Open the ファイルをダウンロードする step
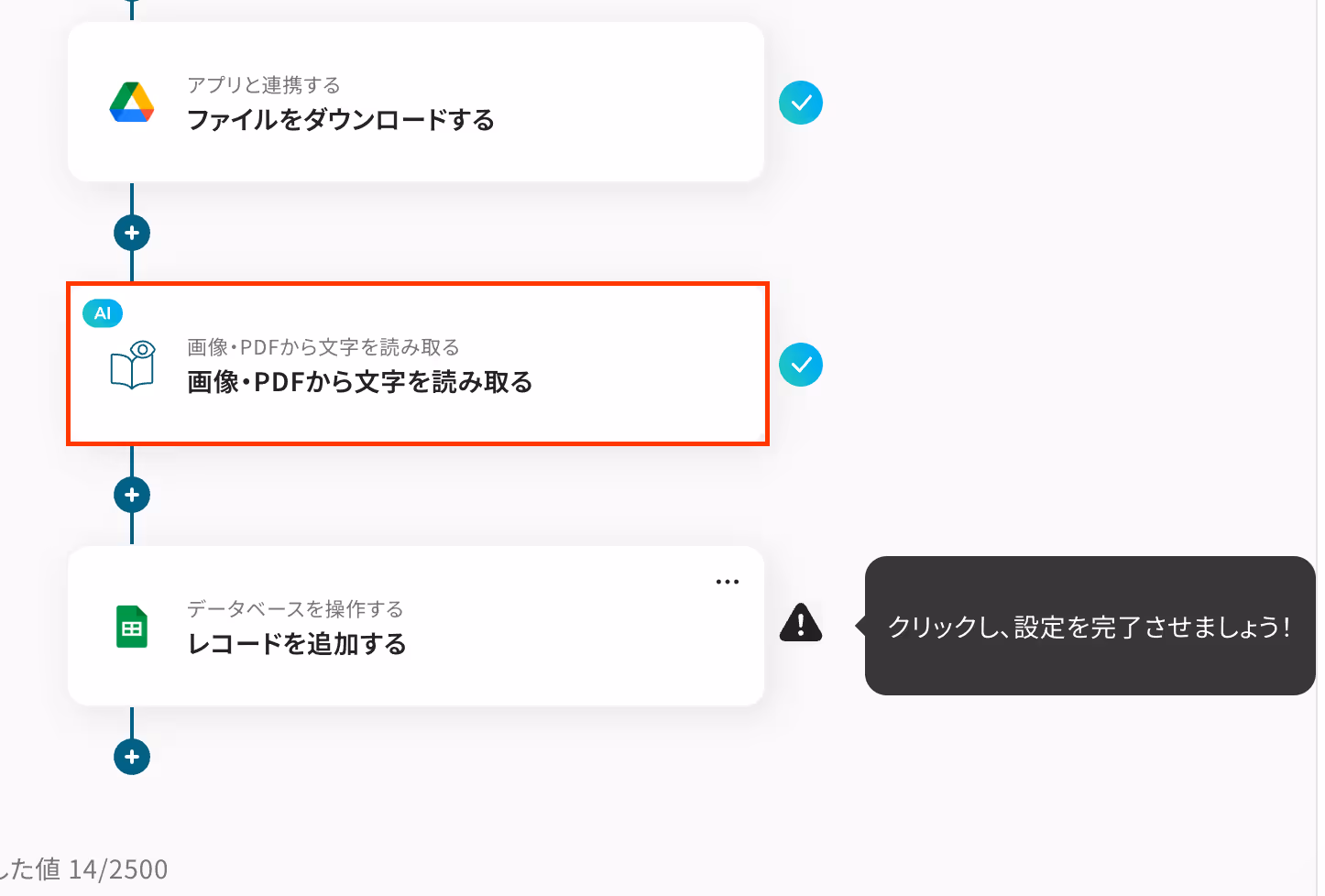The height and width of the screenshot is (896, 1325). click(416, 102)
